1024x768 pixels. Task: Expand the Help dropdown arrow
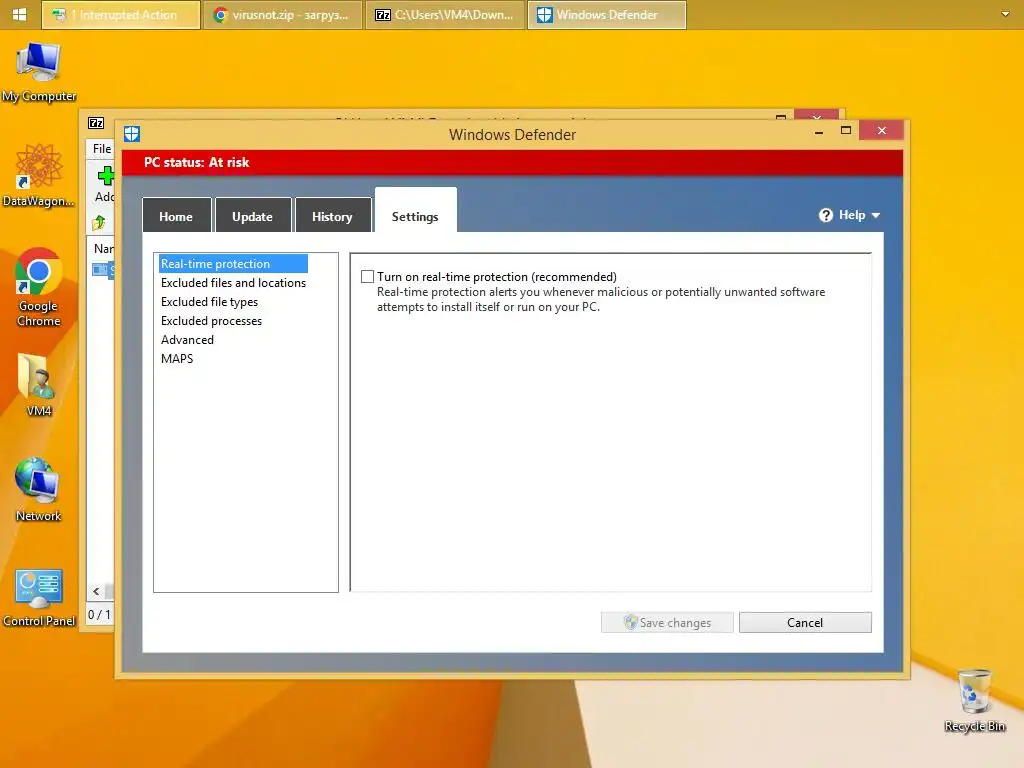point(876,216)
